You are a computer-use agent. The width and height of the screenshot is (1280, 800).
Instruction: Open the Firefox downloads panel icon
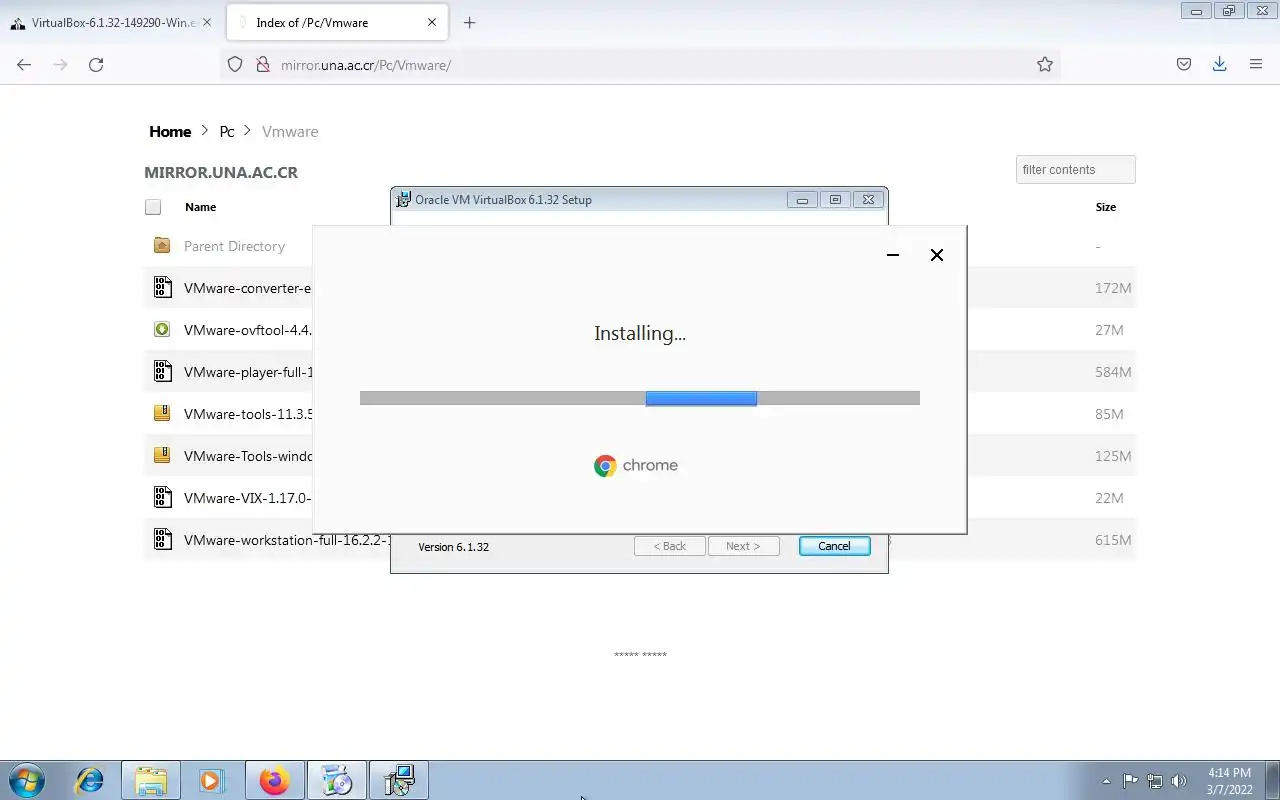[x=1220, y=64]
